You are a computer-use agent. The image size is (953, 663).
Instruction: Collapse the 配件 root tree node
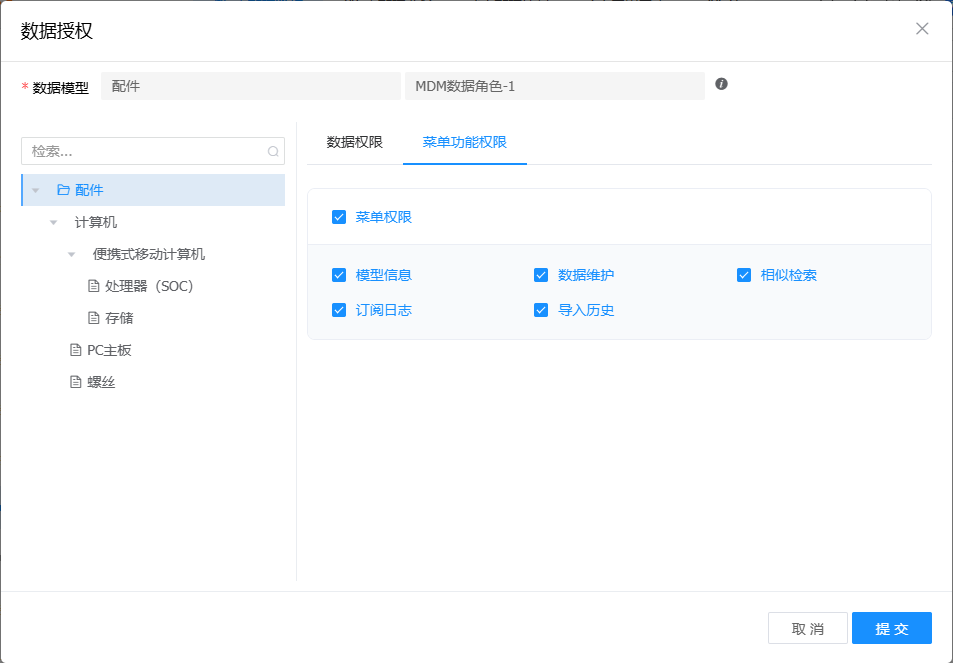pyautogui.click(x=36, y=190)
